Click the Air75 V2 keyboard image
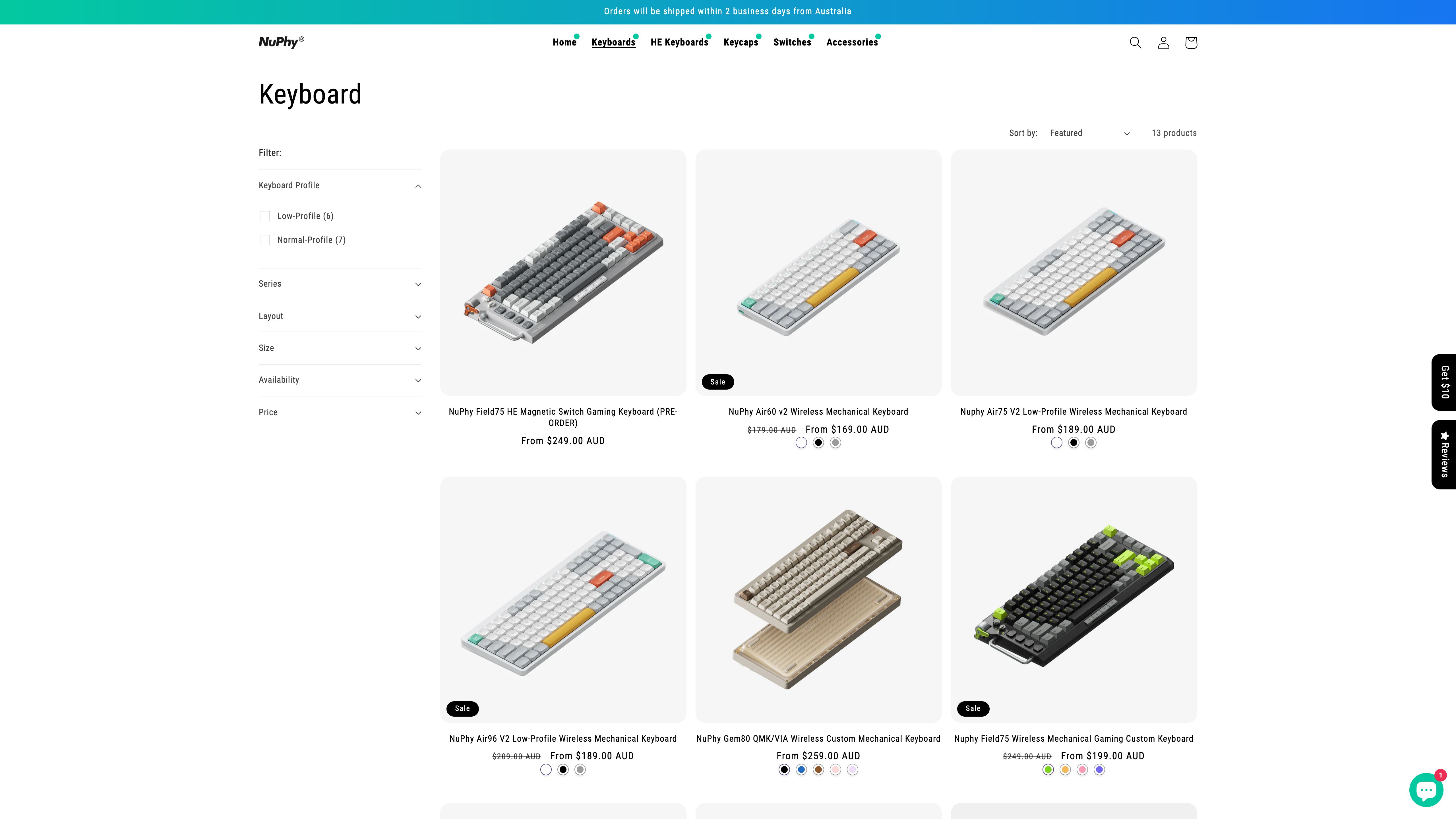Viewport: 1456px width, 819px height. tap(1073, 272)
